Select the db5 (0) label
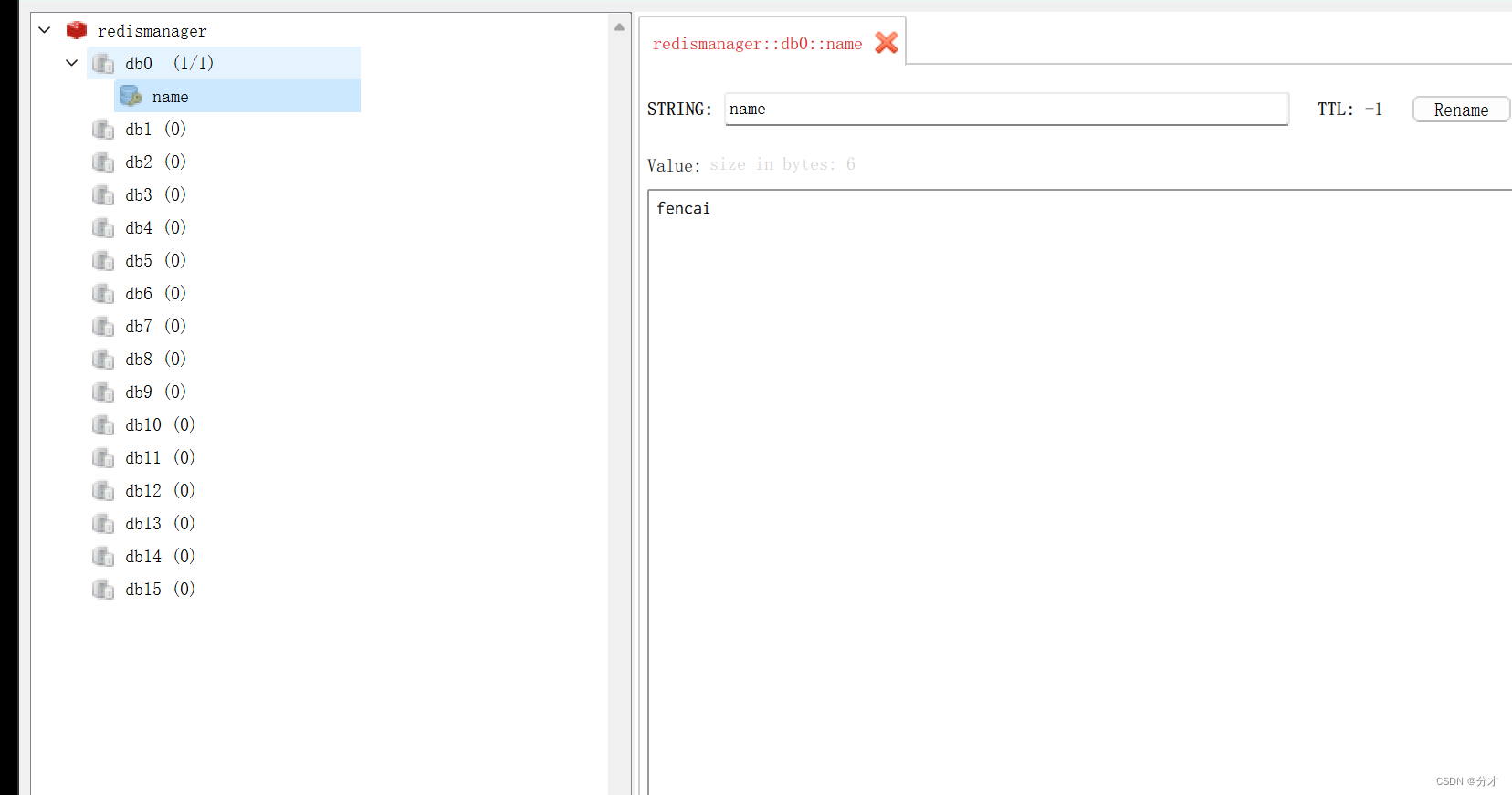 point(156,260)
